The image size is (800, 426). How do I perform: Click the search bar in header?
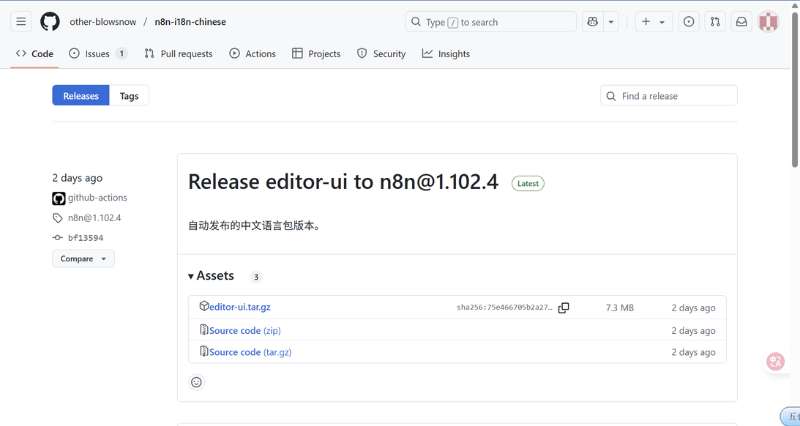[x=491, y=22]
